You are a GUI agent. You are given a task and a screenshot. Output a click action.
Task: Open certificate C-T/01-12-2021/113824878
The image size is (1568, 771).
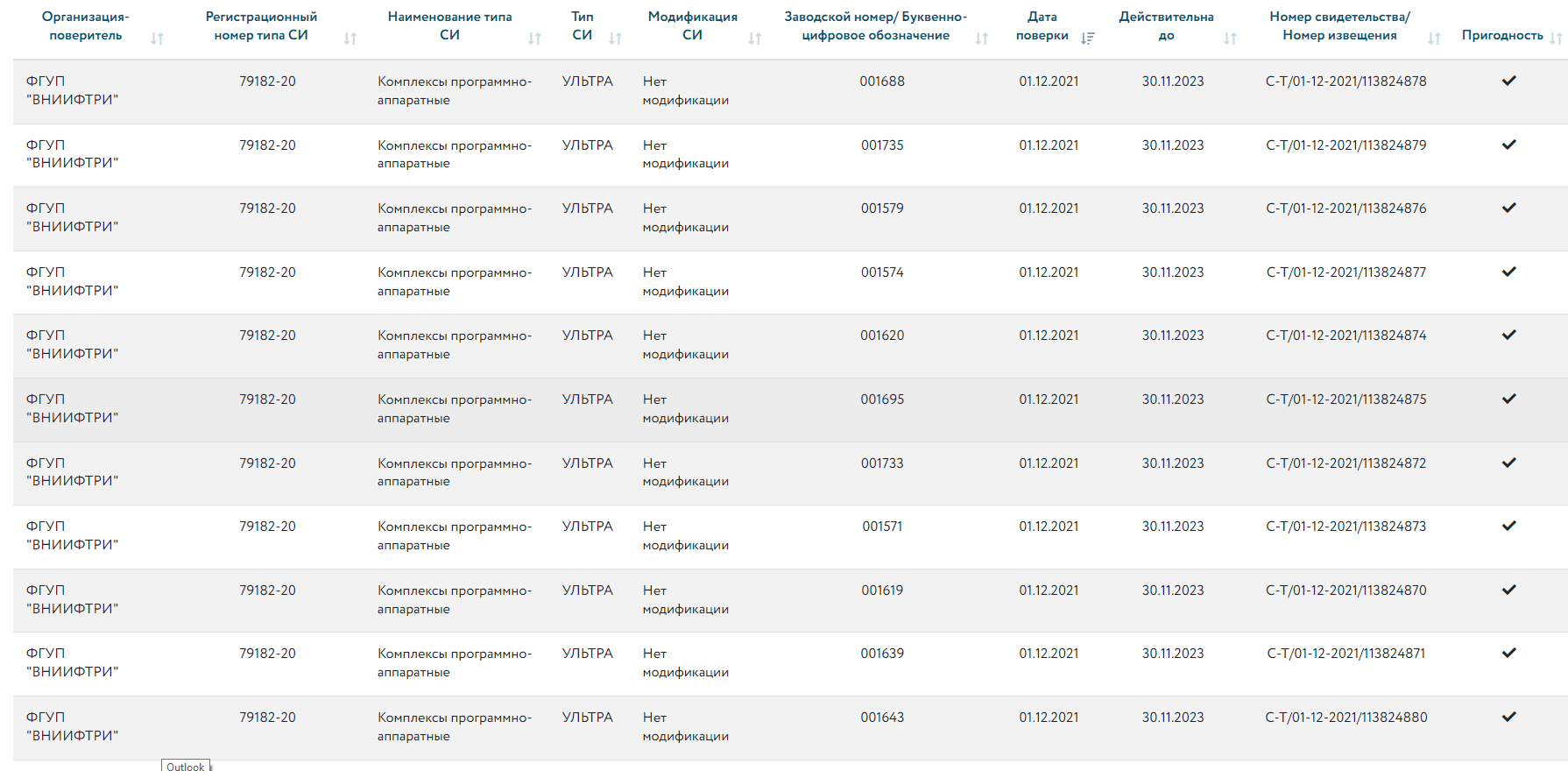click(x=1346, y=81)
